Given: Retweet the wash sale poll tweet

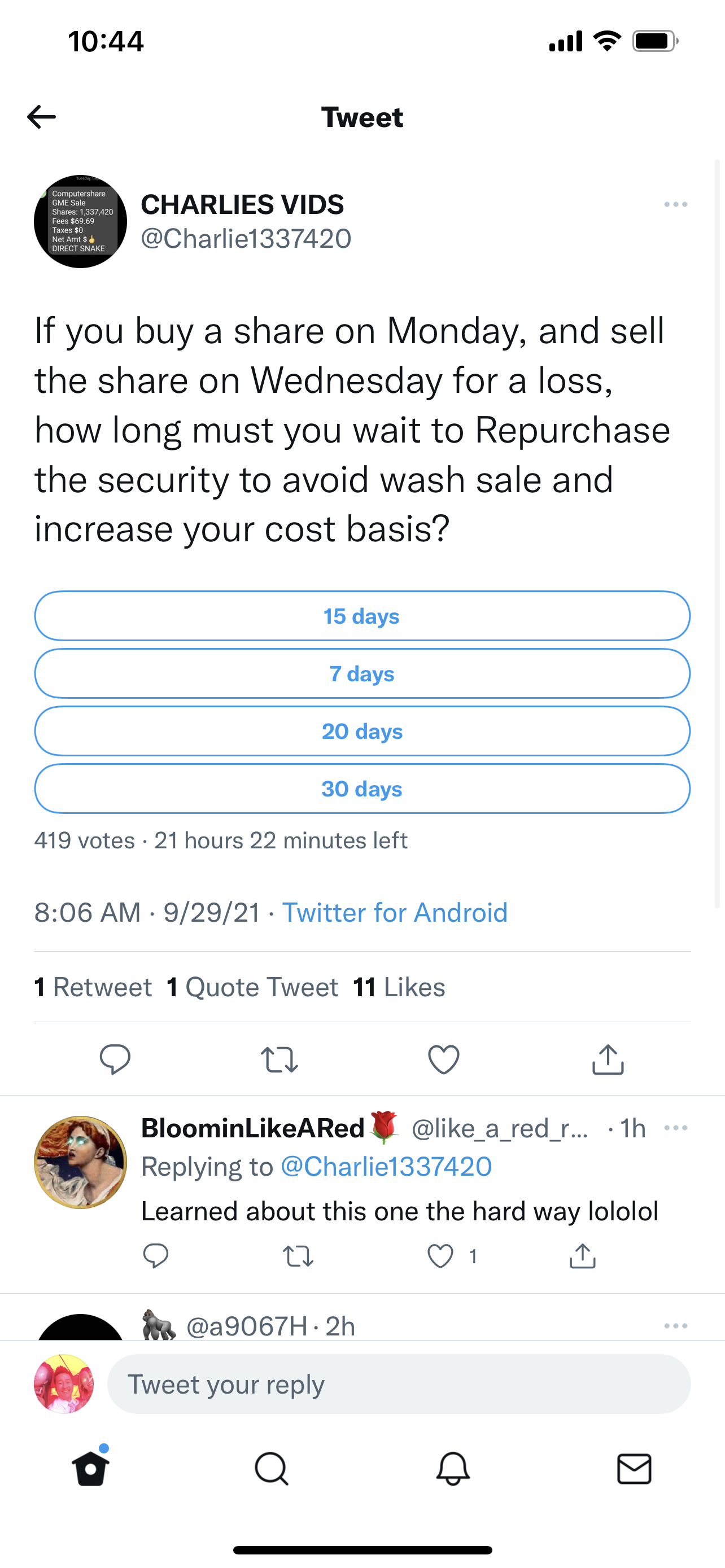Looking at the screenshot, I should tap(279, 1059).
